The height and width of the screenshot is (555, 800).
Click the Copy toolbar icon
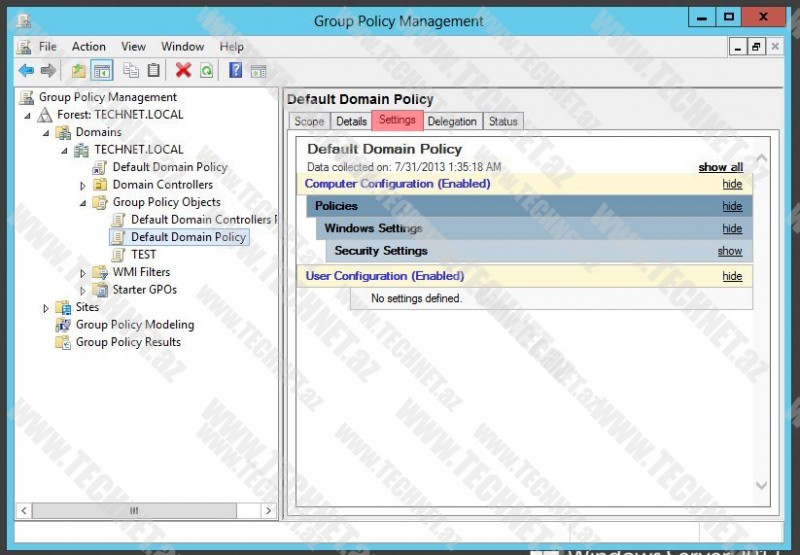131,70
